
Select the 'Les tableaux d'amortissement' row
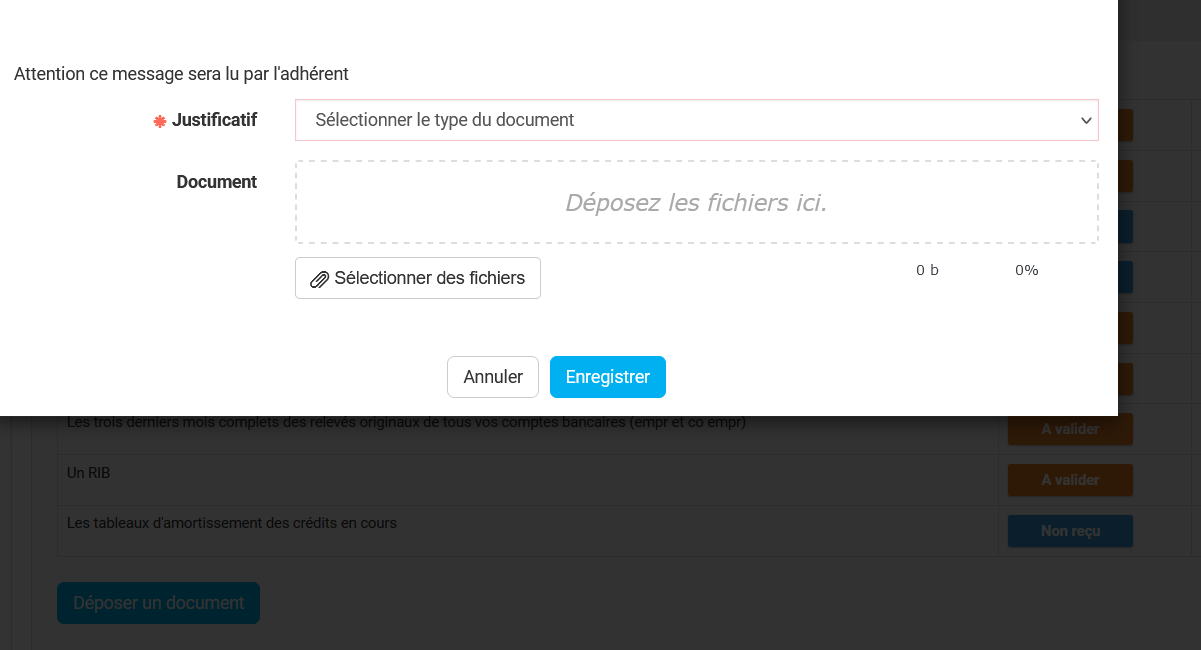click(x=232, y=523)
